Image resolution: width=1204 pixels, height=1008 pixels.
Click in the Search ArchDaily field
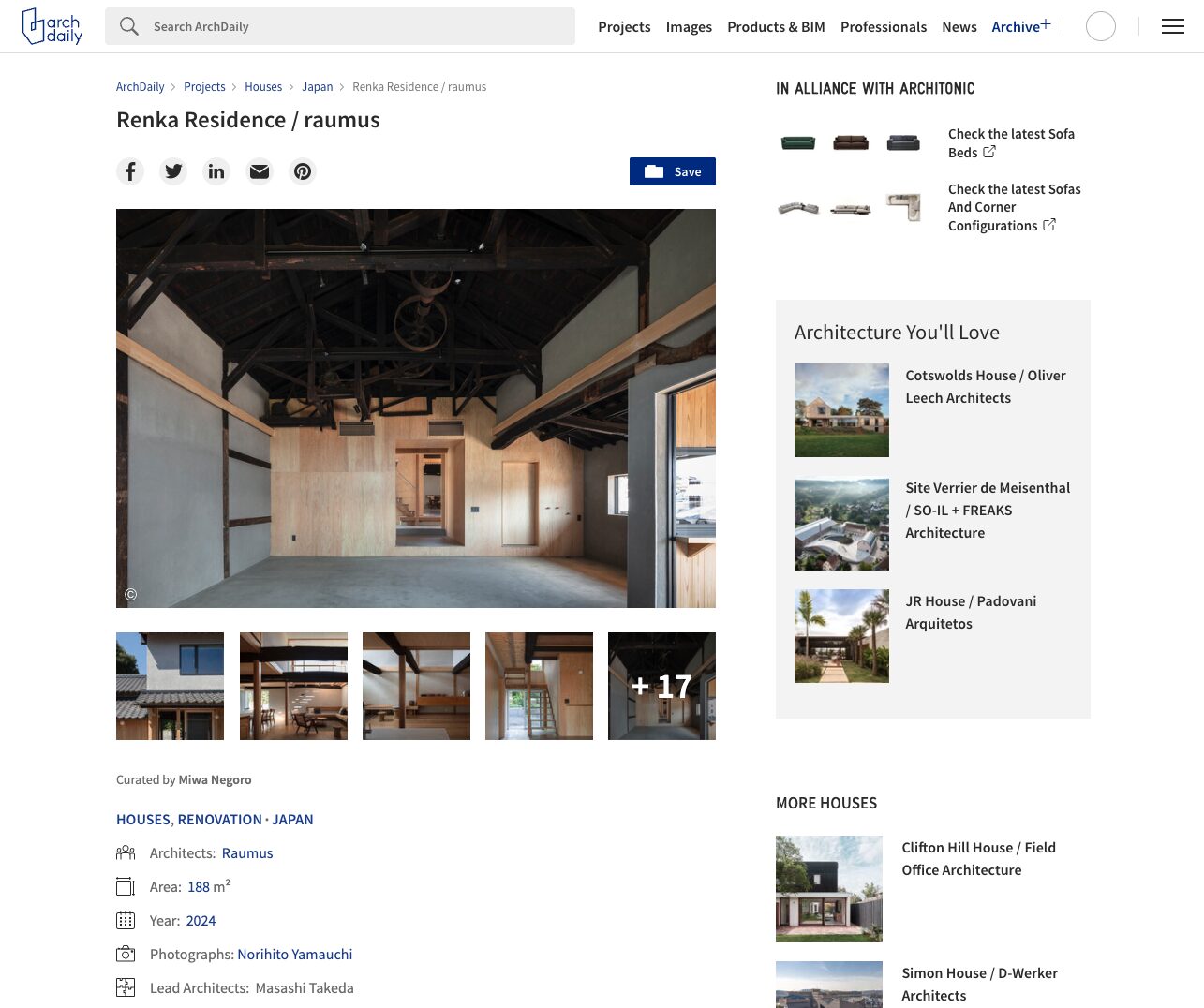coord(356,26)
